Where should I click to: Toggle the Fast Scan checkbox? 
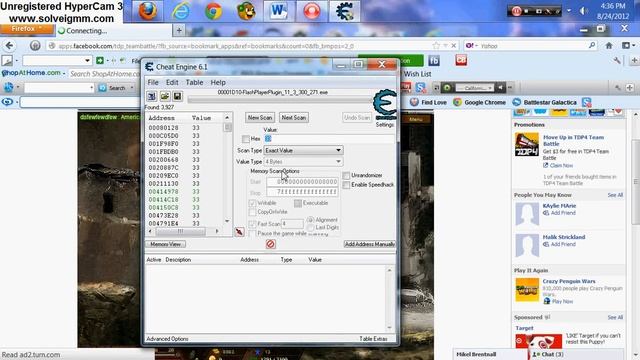coord(252,224)
